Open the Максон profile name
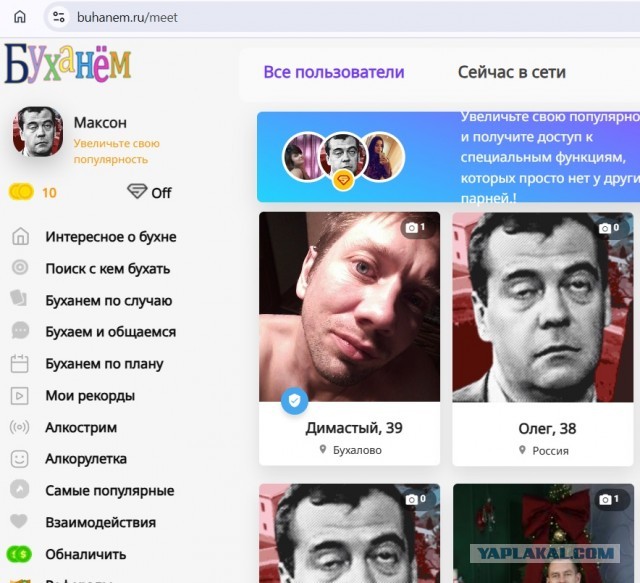This screenshot has height=583, width=640. (x=100, y=122)
